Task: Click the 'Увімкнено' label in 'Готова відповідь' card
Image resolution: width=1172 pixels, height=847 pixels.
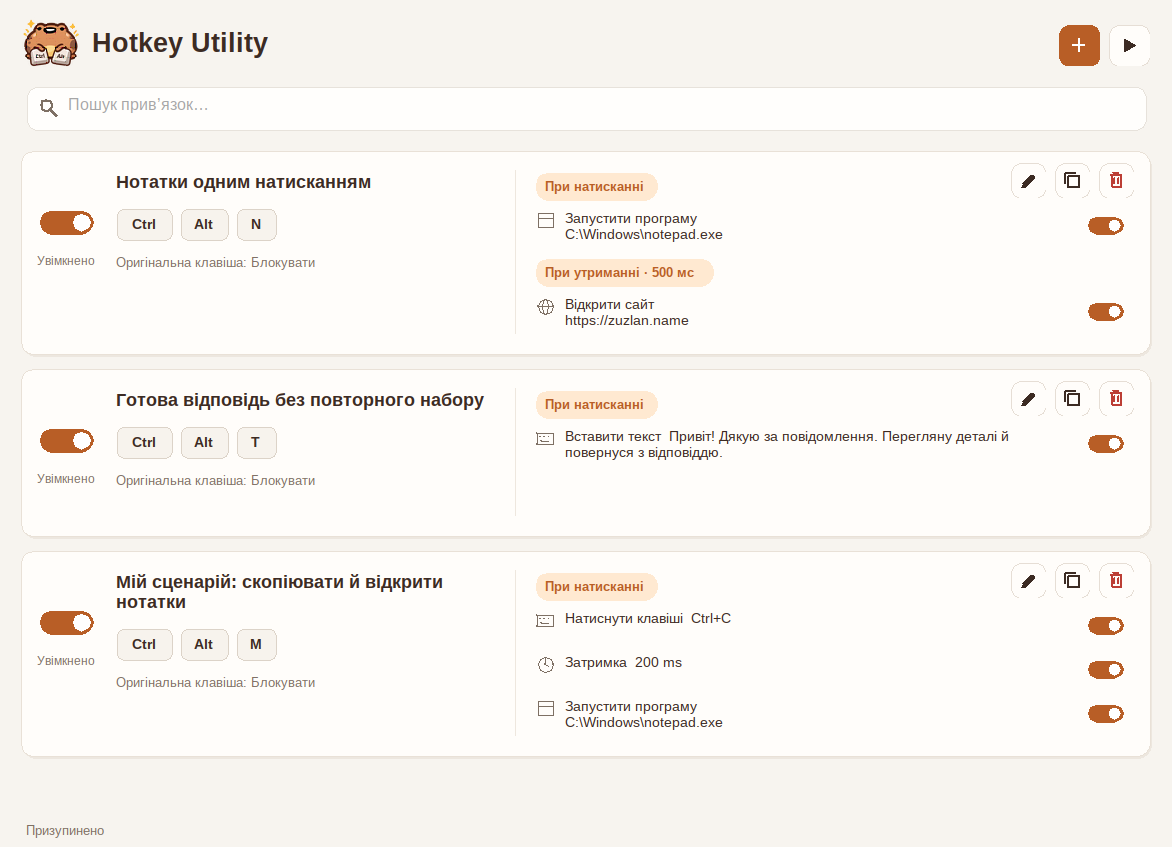Action: [66, 479]
